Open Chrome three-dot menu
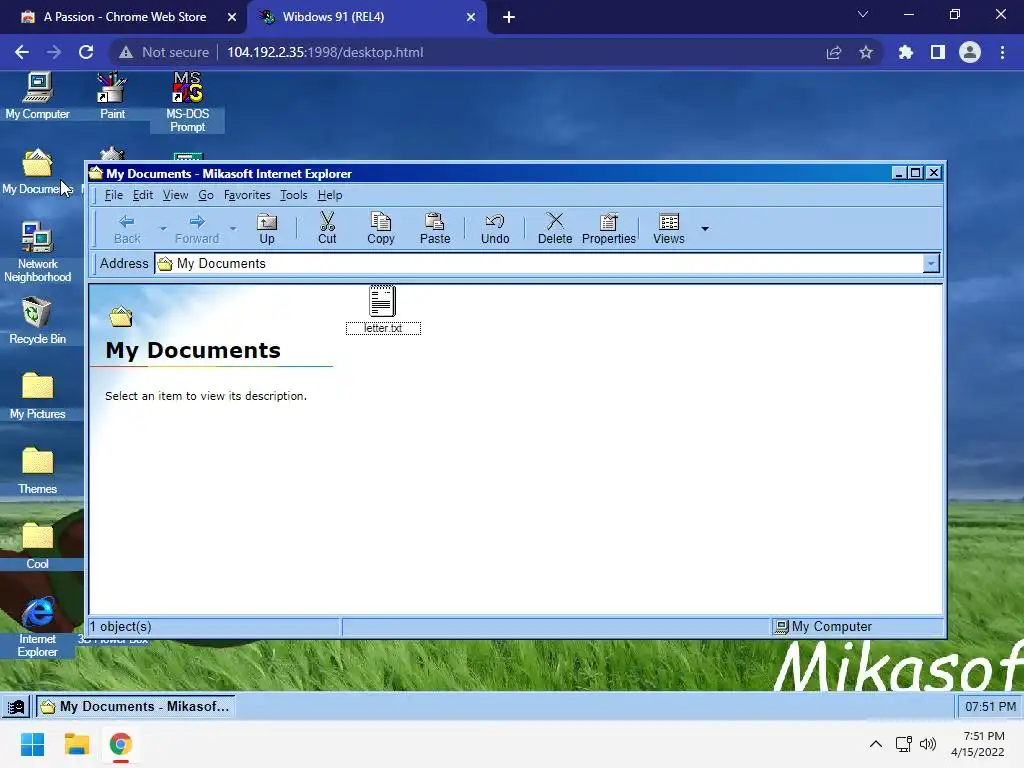Viewport: 1024px width, 768px height. click(x=1002, y=52)
